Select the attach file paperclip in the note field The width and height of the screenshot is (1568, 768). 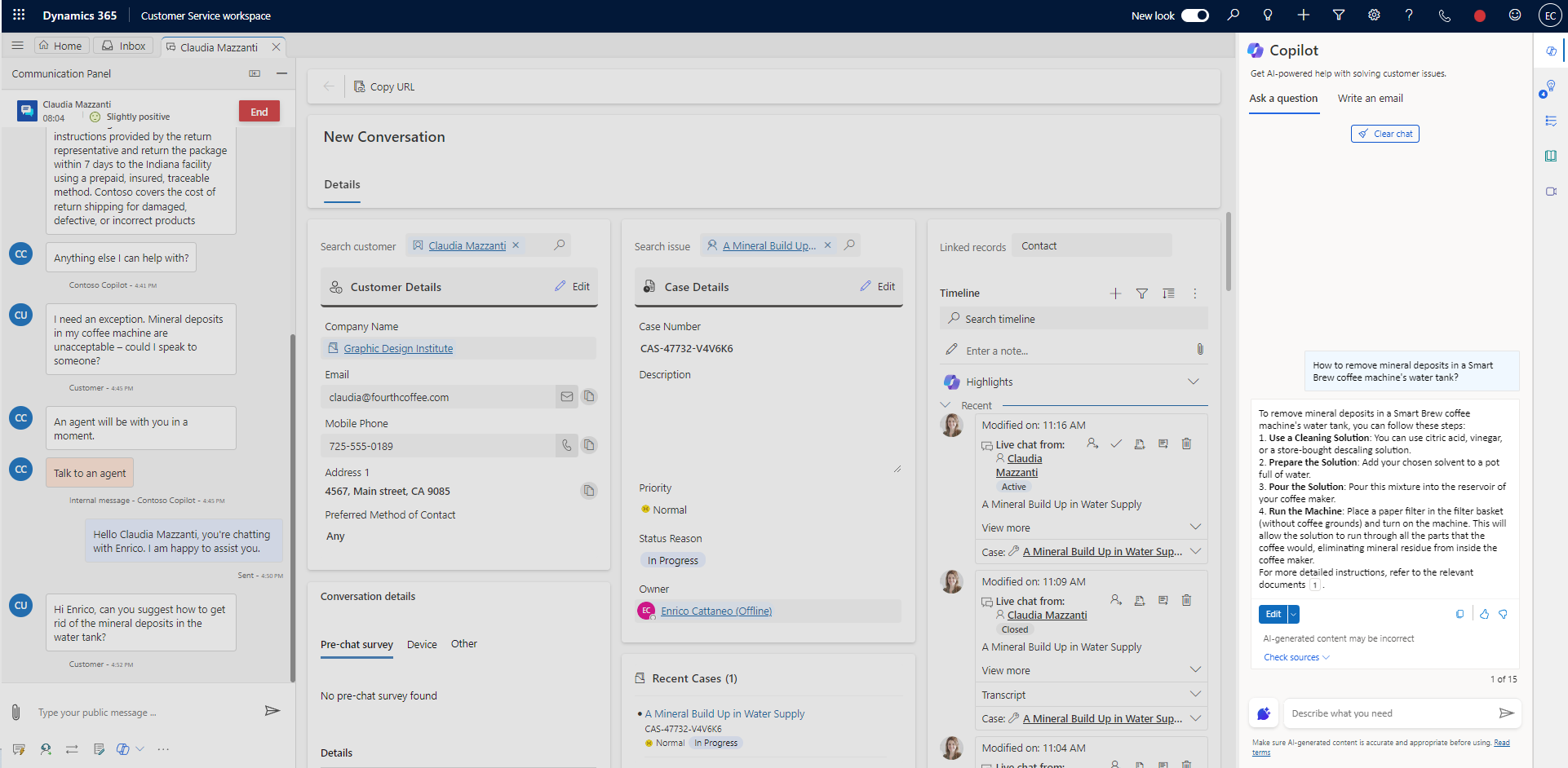1199,349
